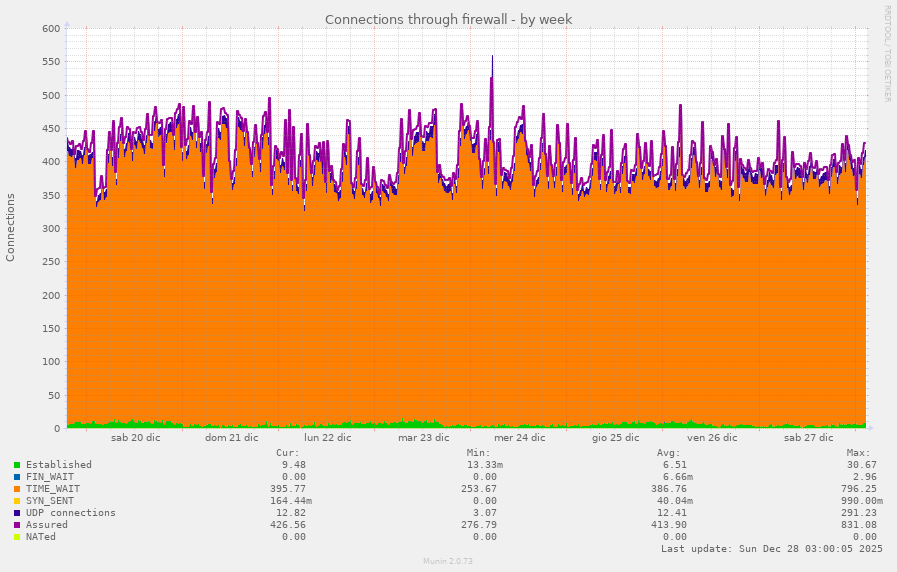
Task: Click the mar 23 dic axis label
Action: coord(424,438)
